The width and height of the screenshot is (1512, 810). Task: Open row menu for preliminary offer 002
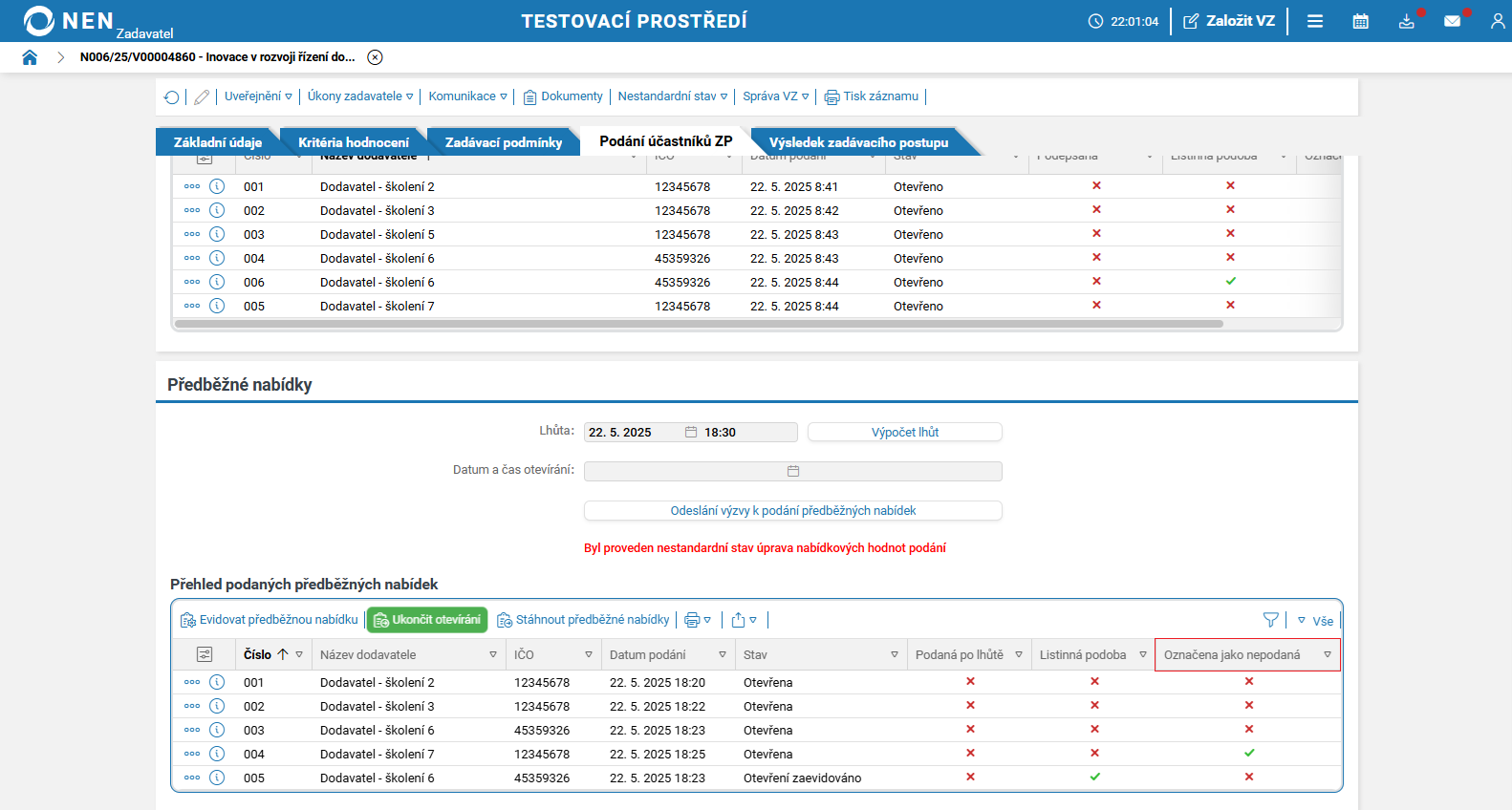pyautogui.click(x=192, y=706)
